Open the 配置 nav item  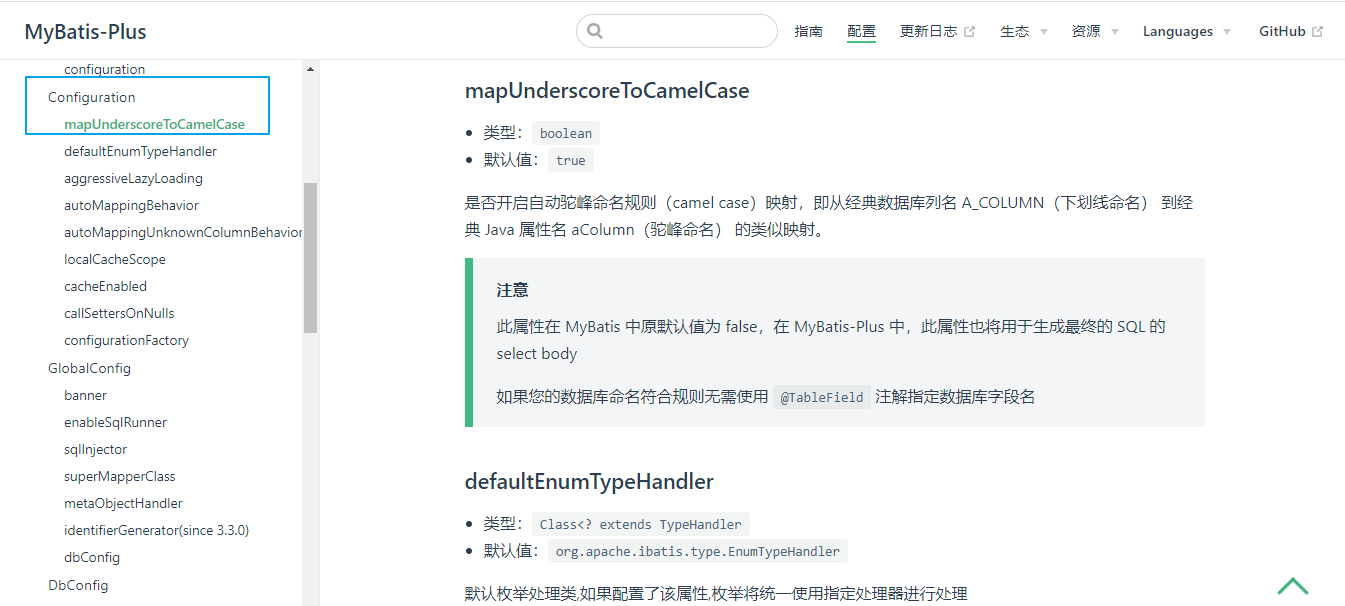[x=861, y=31]
